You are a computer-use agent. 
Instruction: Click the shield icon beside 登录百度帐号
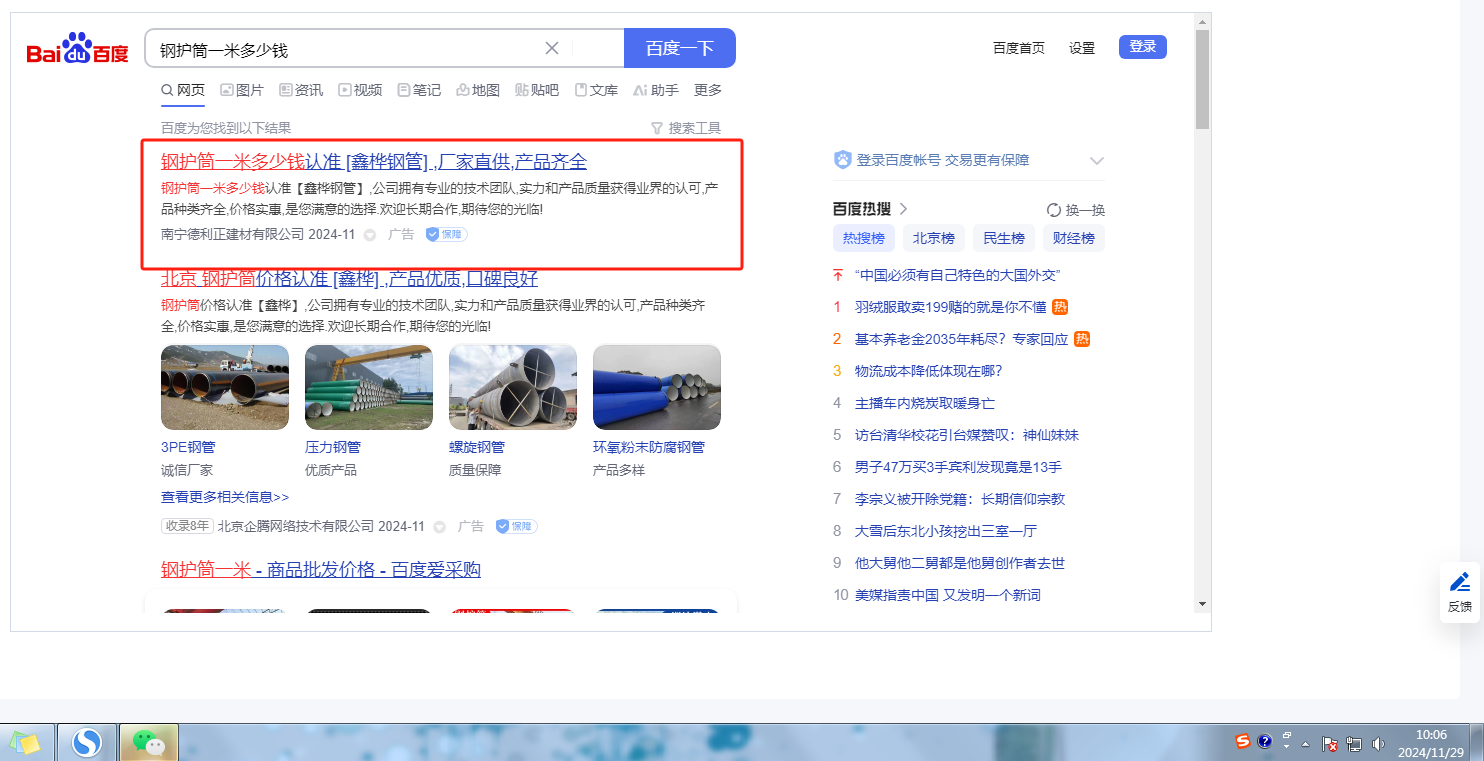pos(842,160)
